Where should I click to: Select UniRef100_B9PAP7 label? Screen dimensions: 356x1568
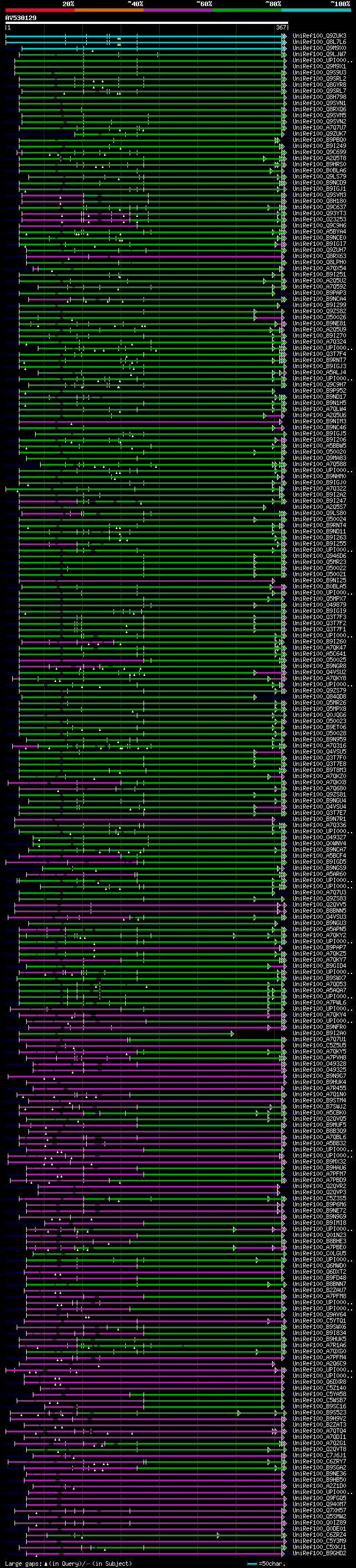pos(319,948)
